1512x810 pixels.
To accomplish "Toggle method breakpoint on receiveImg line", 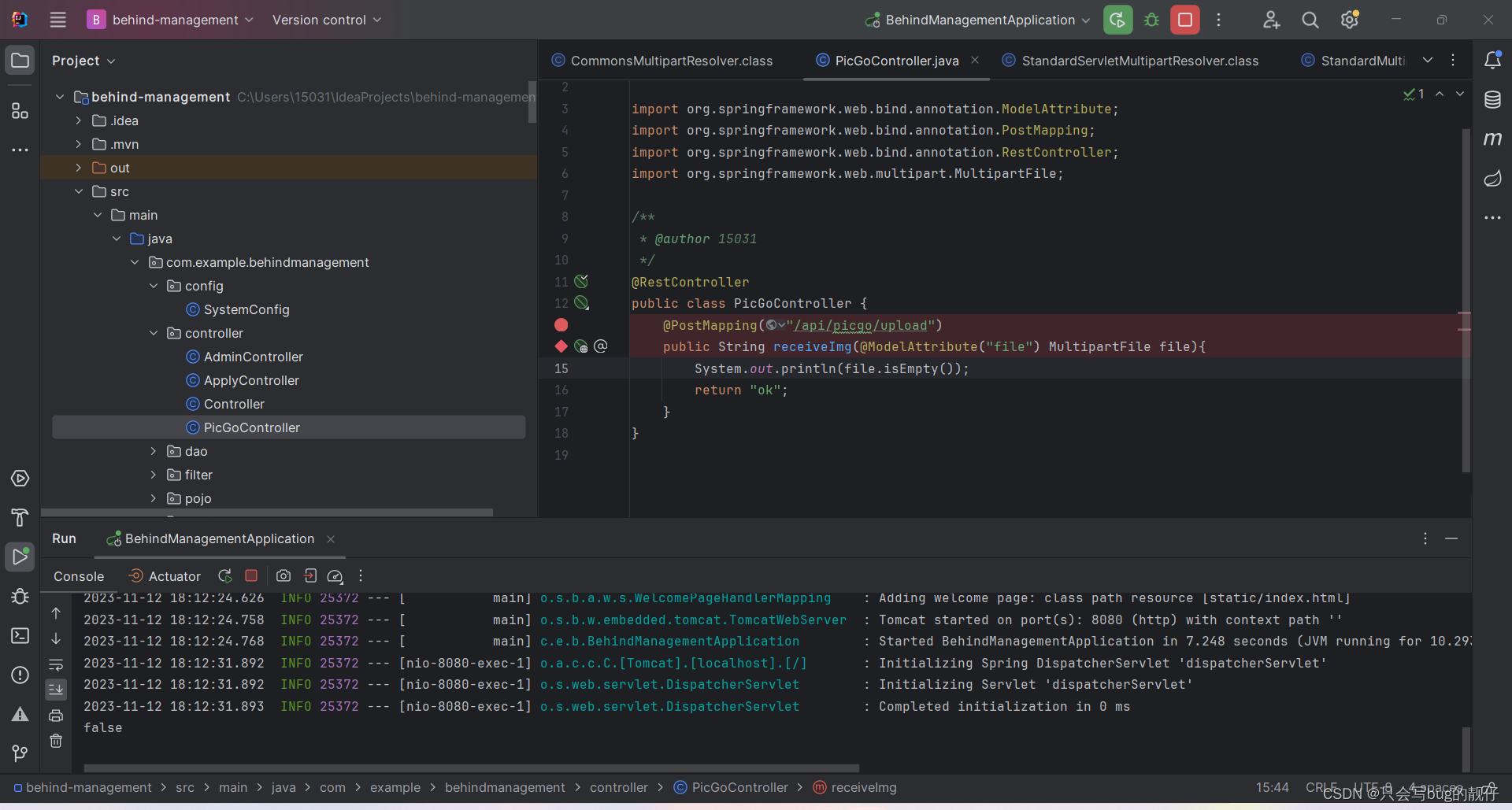I will point(561,346).
